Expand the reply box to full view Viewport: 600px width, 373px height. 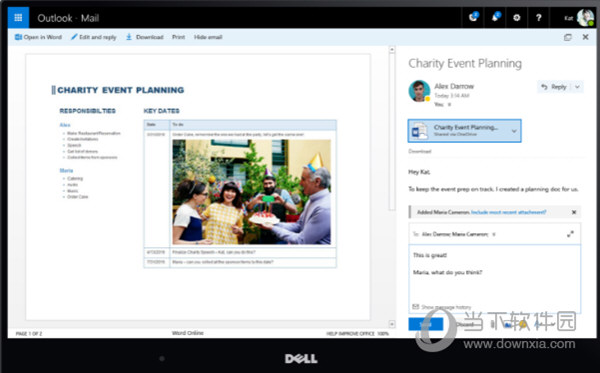[570, 234]
